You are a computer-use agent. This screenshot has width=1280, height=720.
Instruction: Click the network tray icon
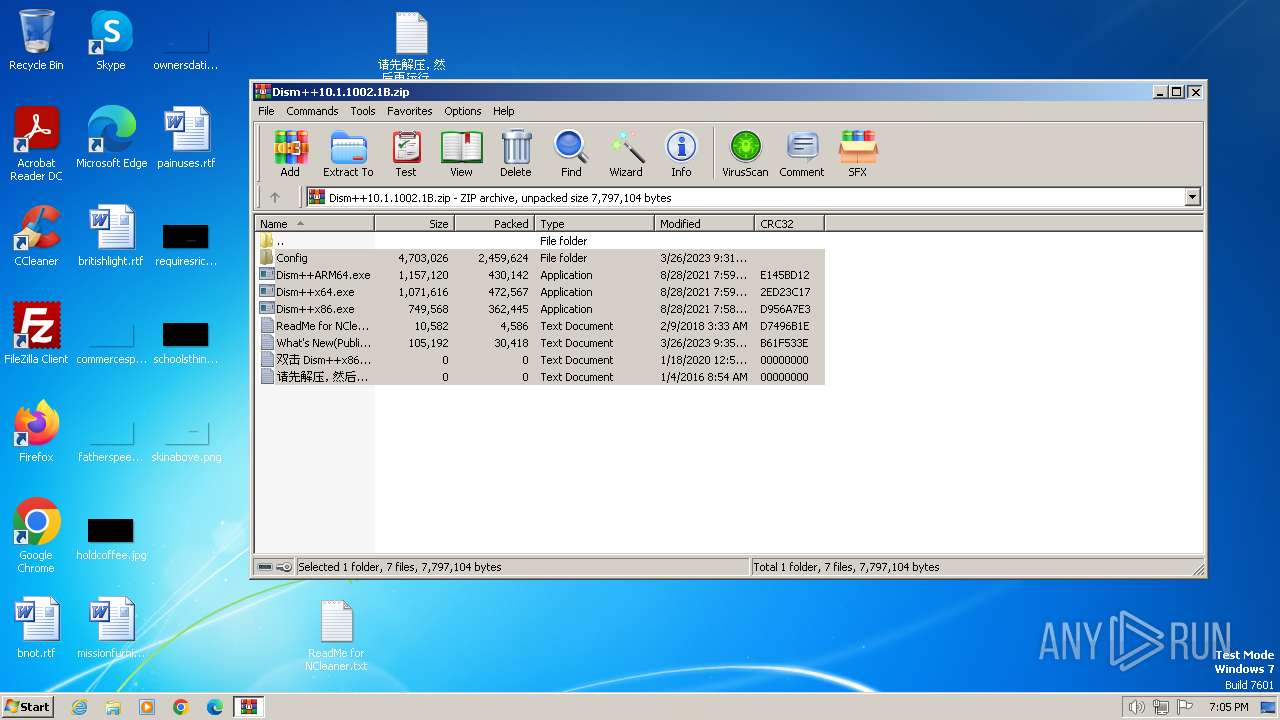pos(1161,707)
